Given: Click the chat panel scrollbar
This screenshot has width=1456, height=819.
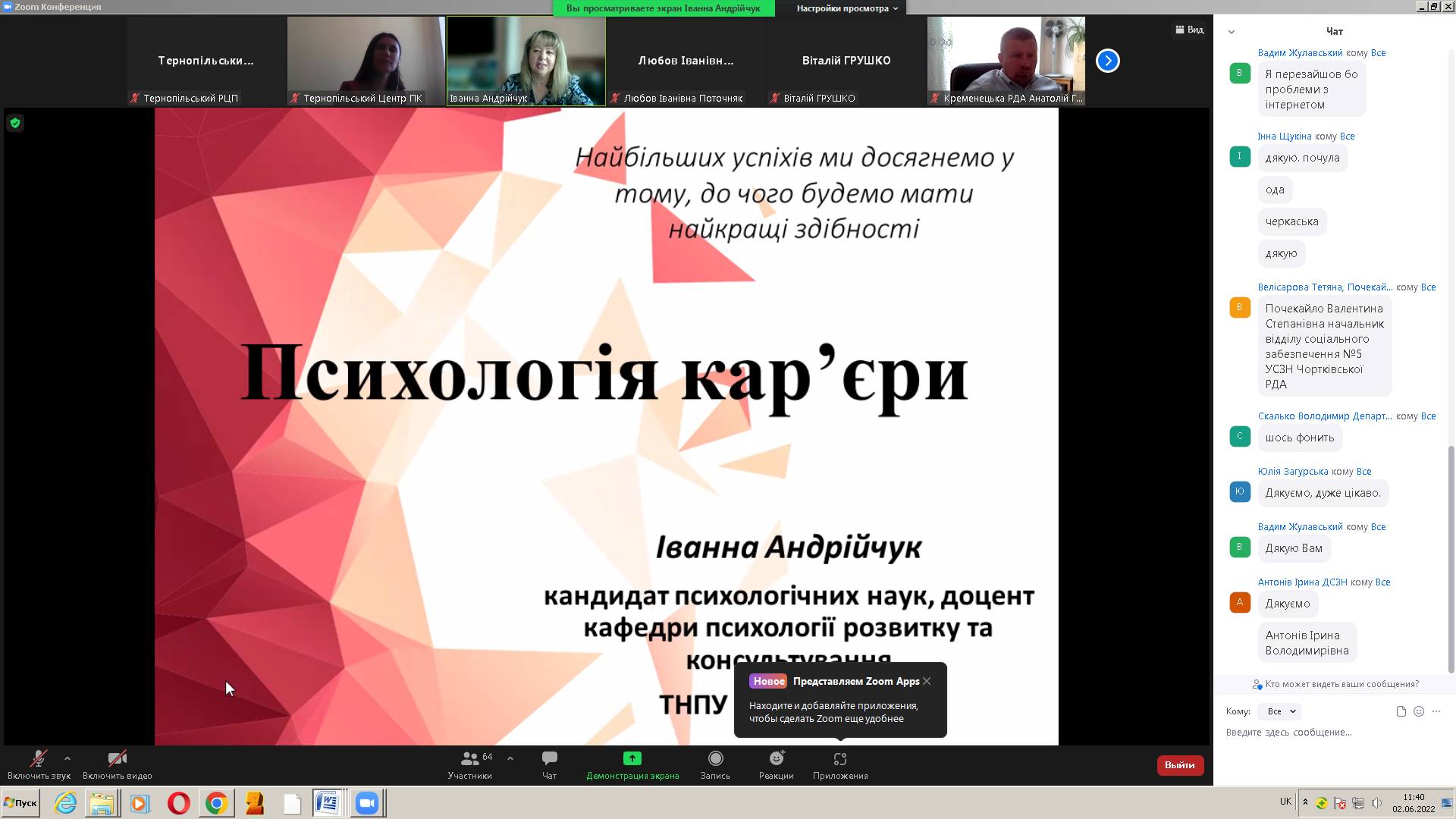Looking at the screenshot, I should tap(1451, 559).
